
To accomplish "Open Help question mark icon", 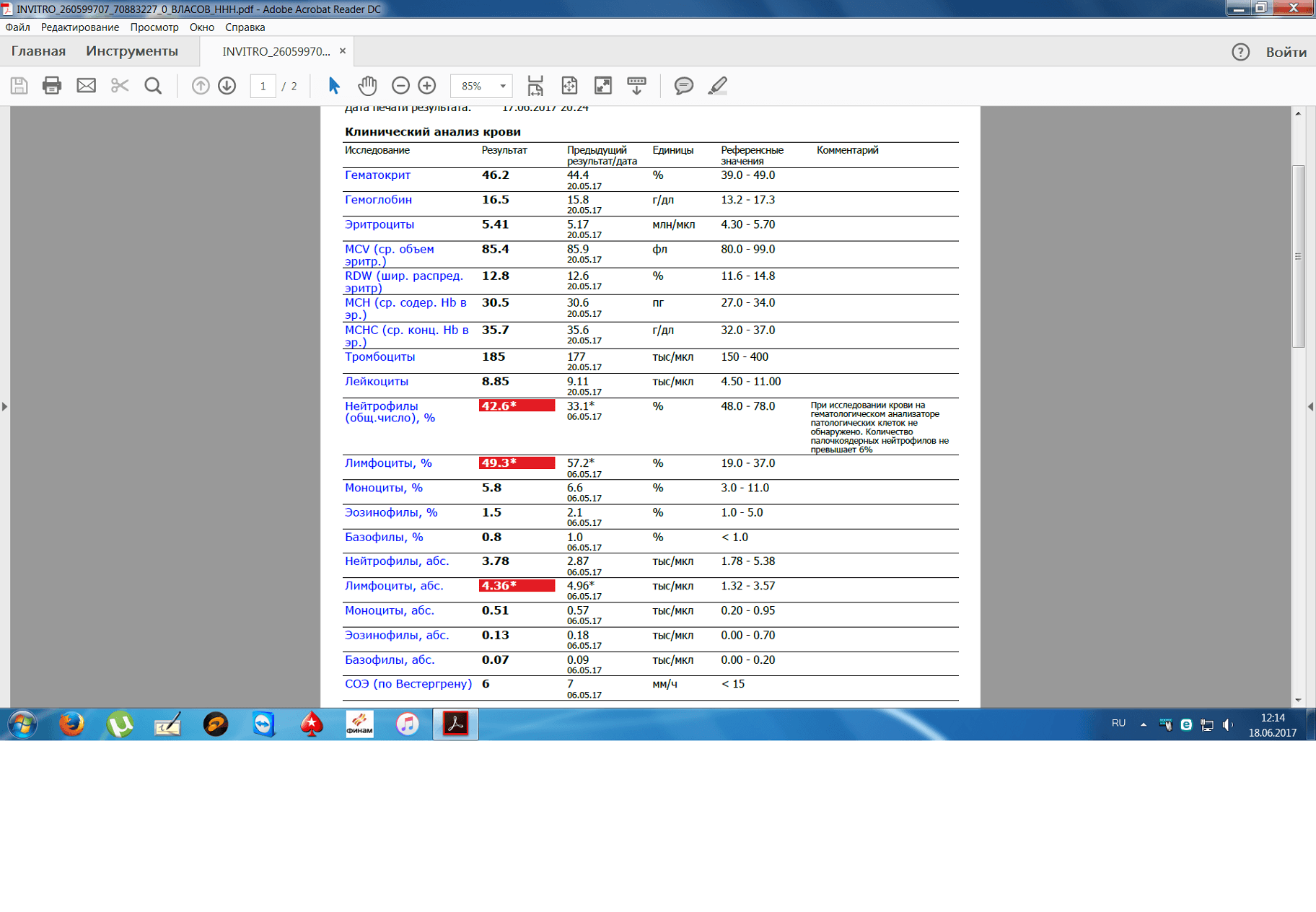I will (x=1240, y=52).
